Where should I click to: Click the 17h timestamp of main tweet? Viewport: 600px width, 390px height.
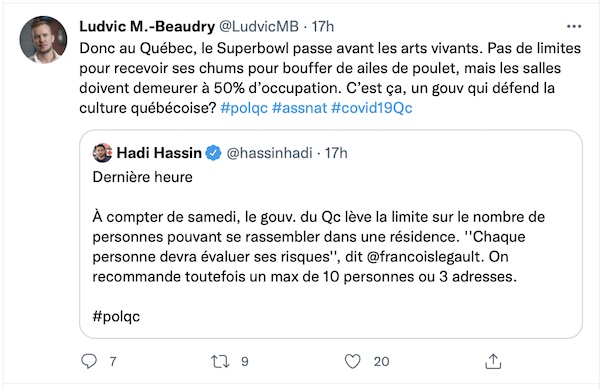tap(323, 26)
